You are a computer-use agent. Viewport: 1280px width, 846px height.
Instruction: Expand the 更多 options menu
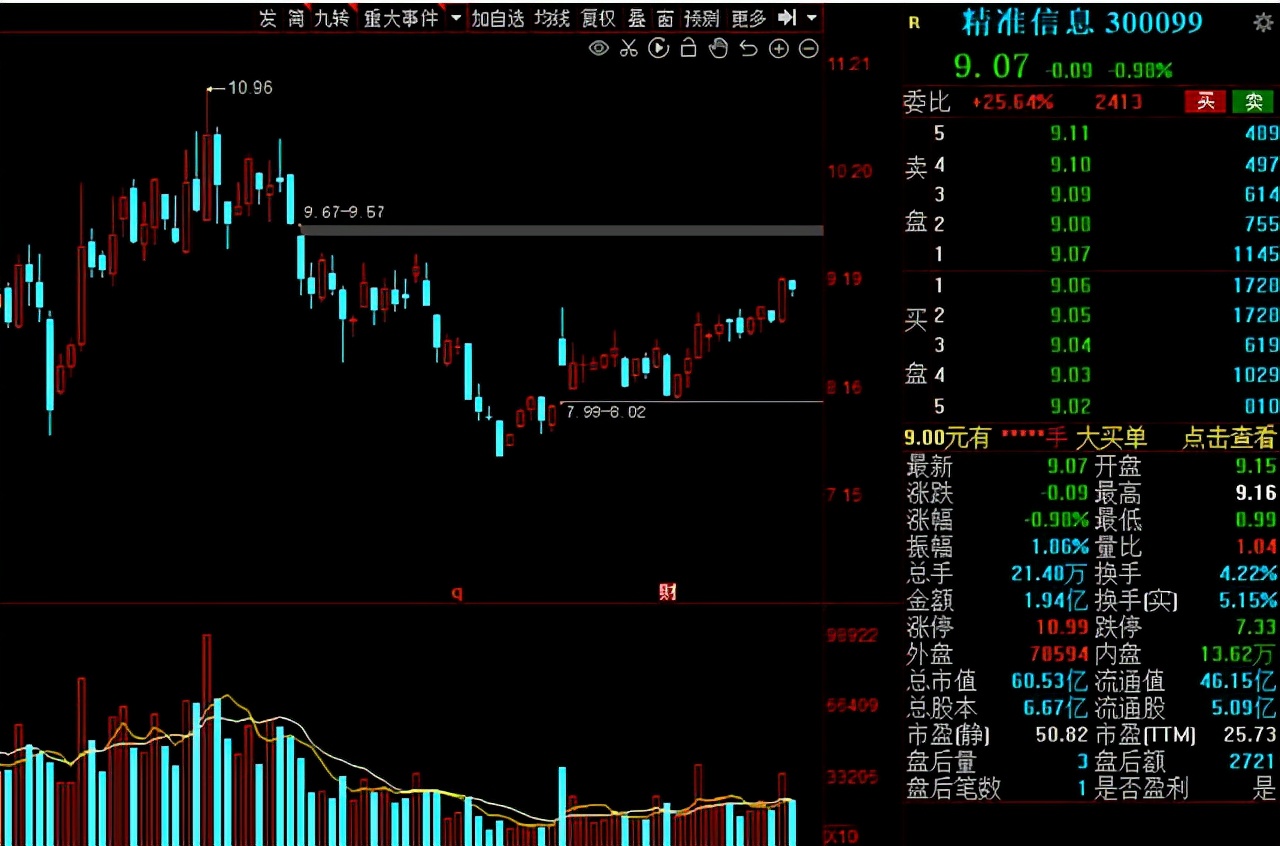(748, 18)
